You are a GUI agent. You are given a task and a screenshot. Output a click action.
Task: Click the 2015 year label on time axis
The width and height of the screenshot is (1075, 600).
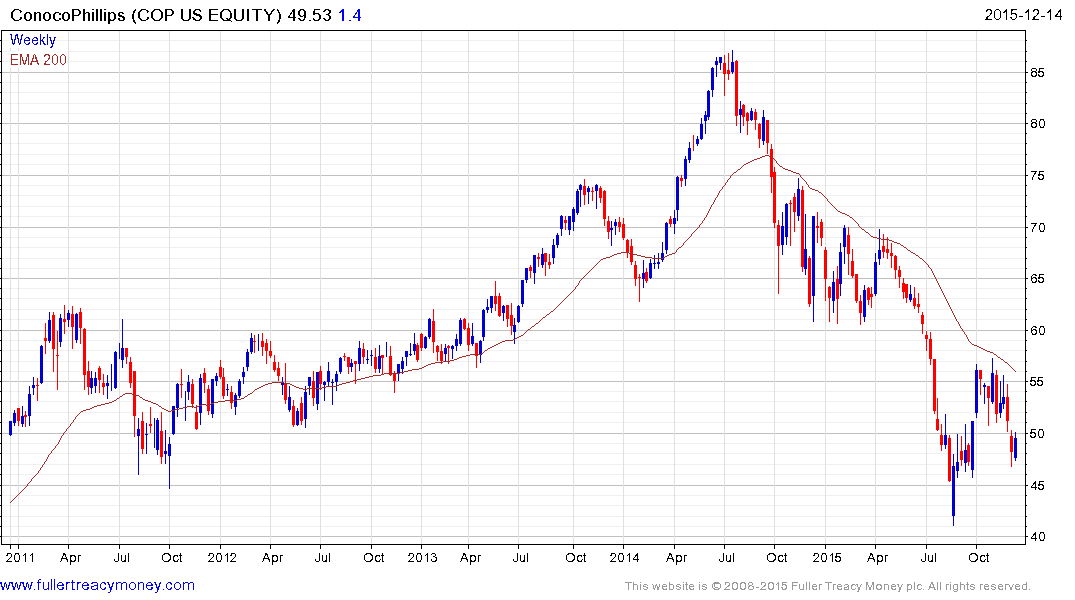pos(826,557)
